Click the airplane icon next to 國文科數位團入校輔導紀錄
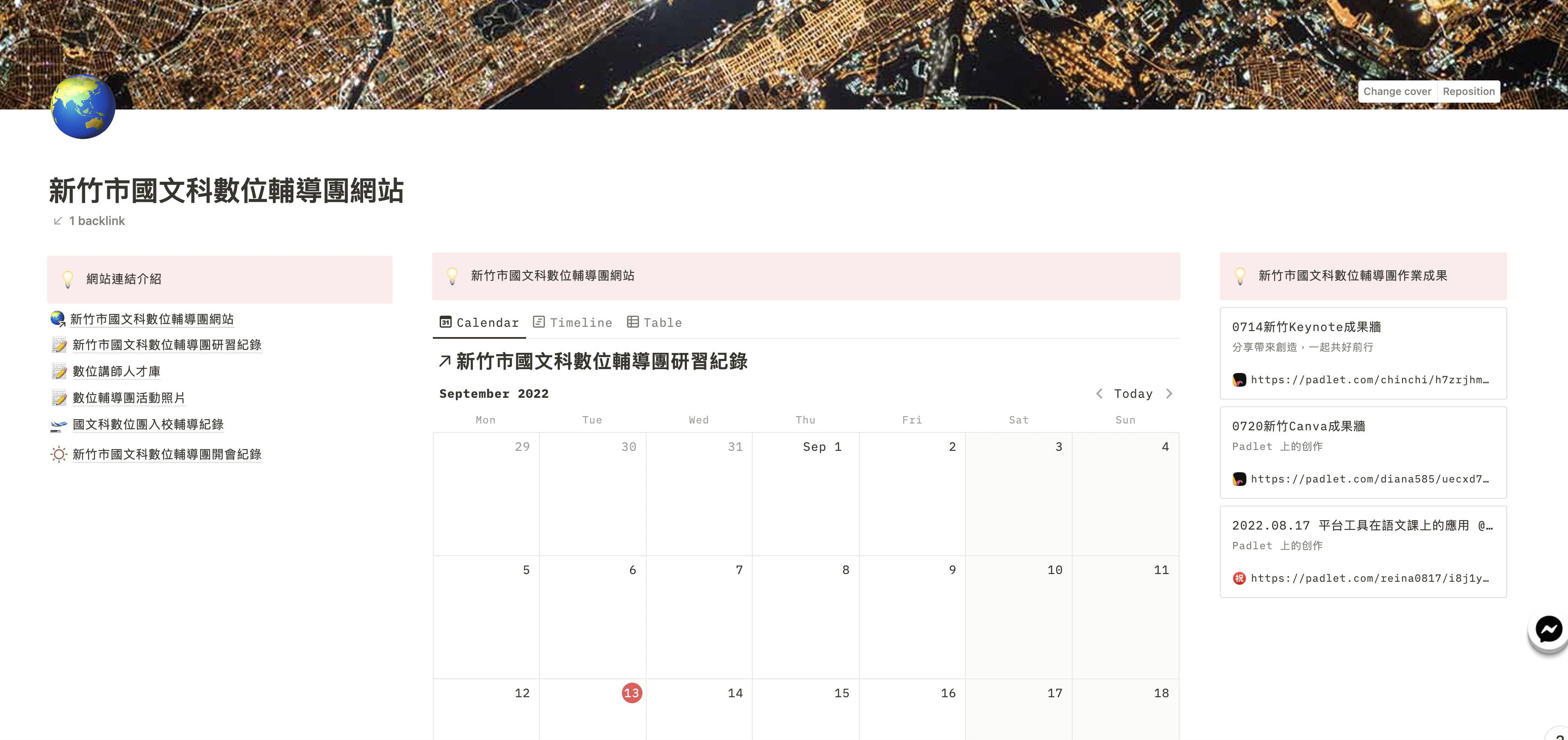1568x740 pixels. 59,425
